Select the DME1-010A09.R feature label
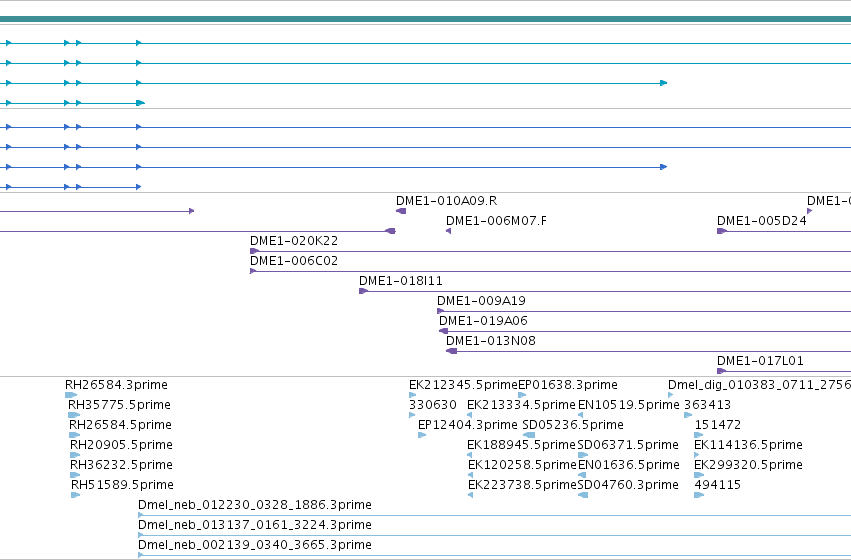851x560 pixels. click(446, 201)
